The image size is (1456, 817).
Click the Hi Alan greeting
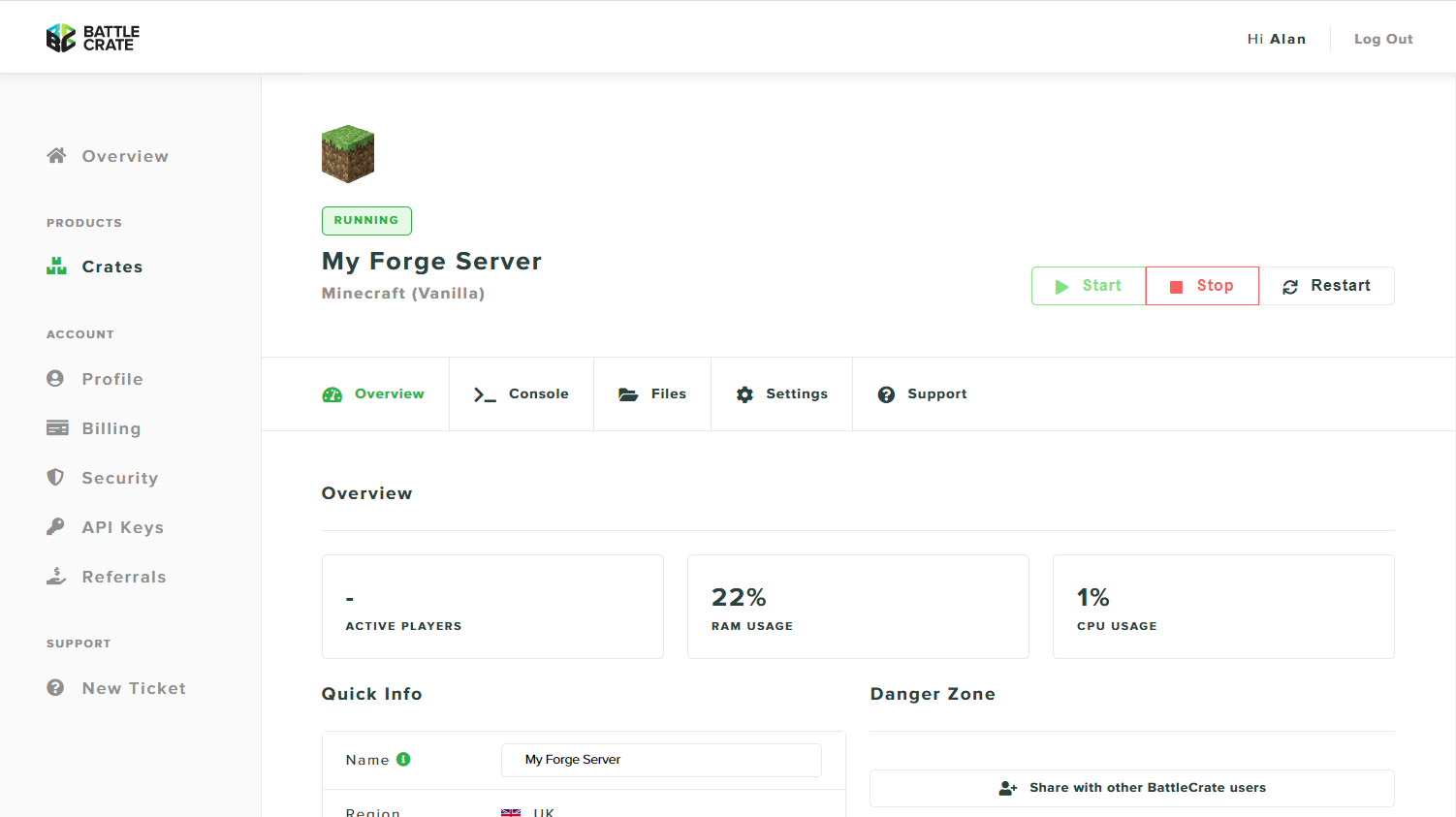pyautogui.click(x=1277, y=39)
